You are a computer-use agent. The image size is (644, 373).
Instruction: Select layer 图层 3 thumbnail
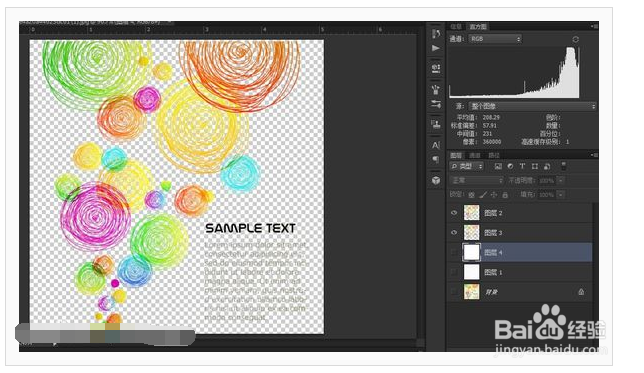[472, 233]
